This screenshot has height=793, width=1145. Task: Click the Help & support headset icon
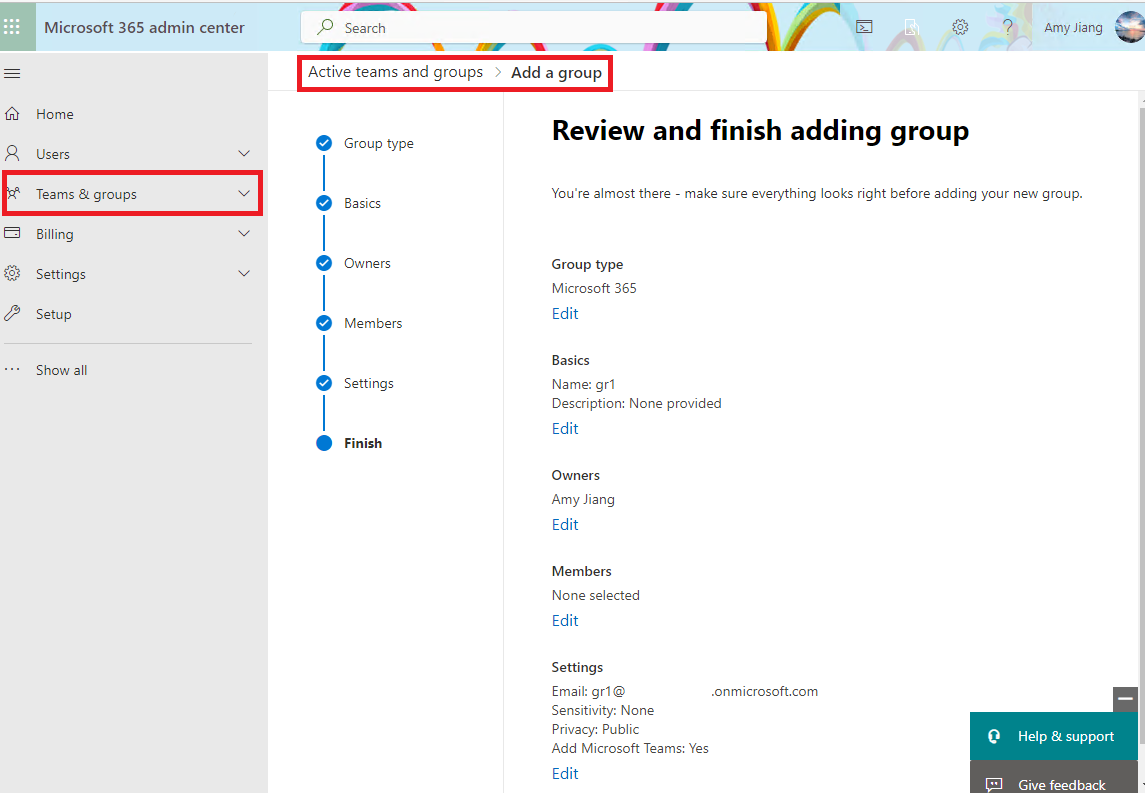coord(994,736)
